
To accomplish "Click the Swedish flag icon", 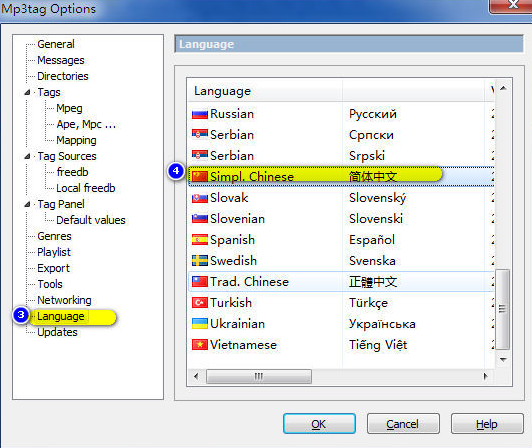I will tap(200, 261).
